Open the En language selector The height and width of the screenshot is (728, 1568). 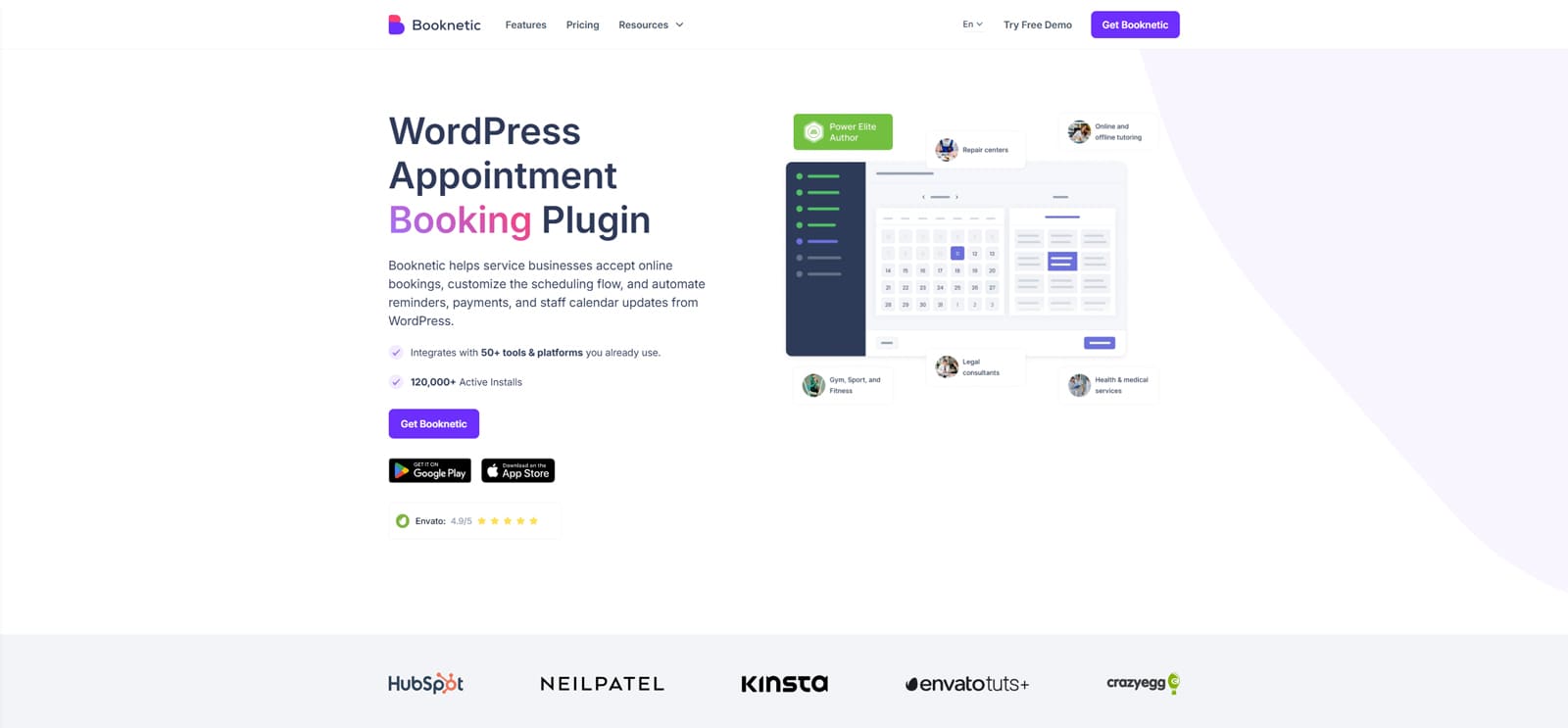coord(972,24)
